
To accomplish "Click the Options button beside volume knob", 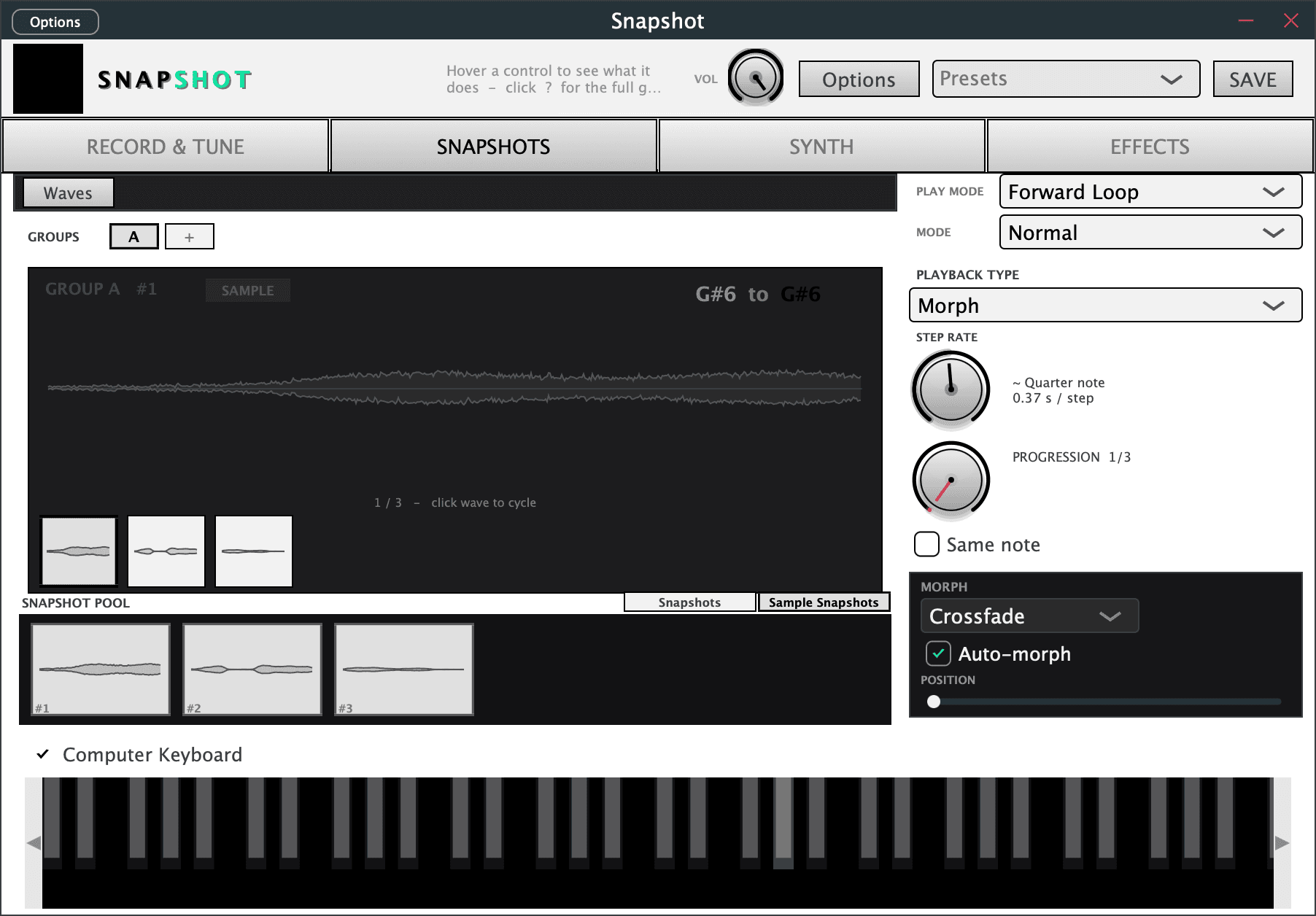I will click(859, 79).
